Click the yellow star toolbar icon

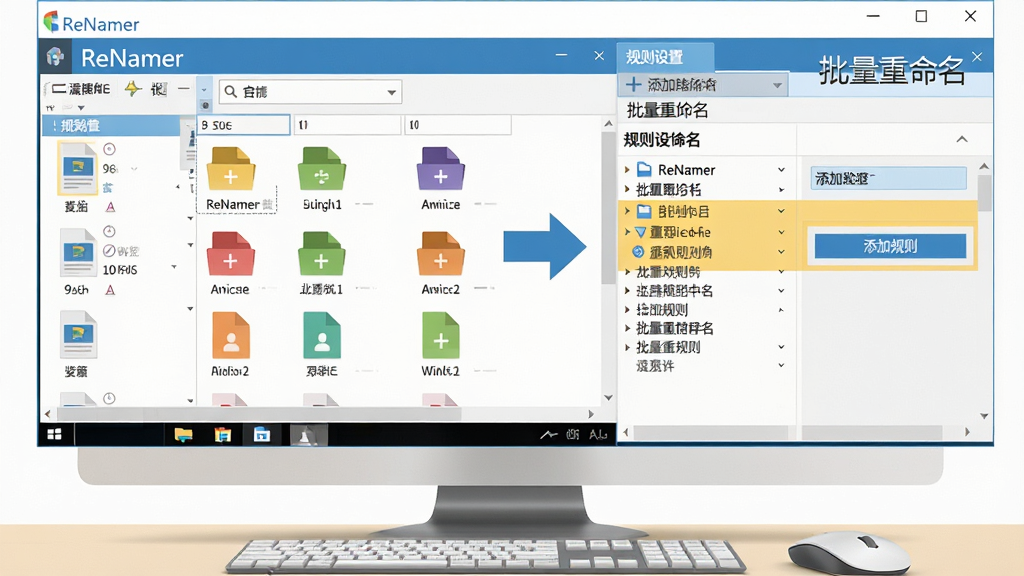coord(133,88)
